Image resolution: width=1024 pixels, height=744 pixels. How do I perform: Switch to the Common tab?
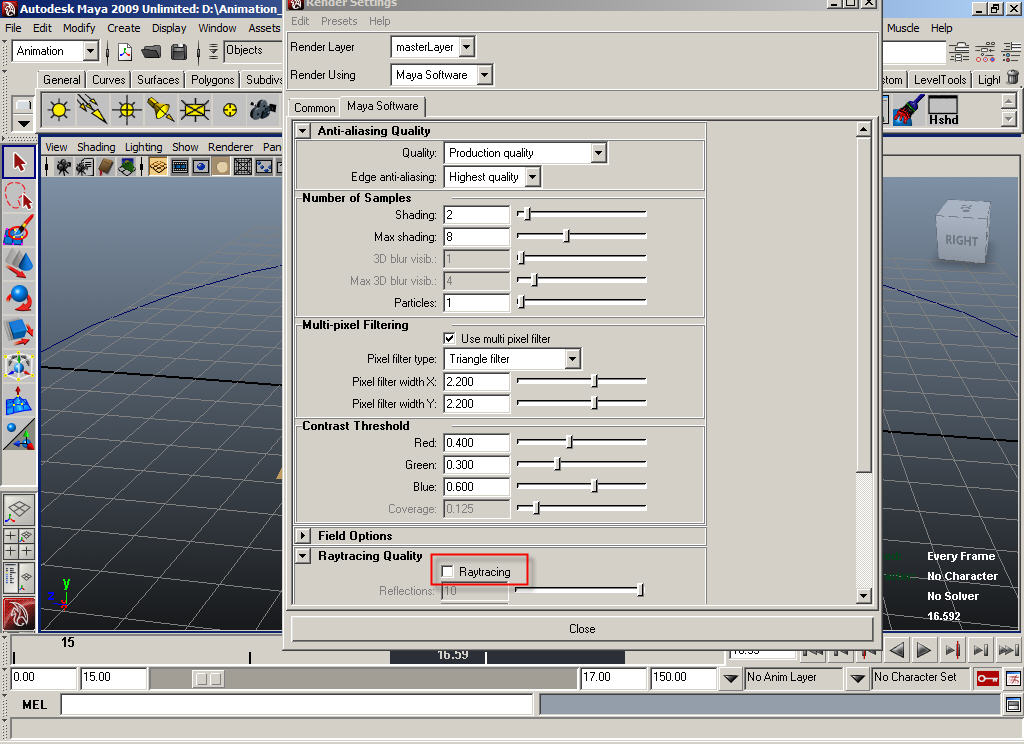click(x=314, y=108)
